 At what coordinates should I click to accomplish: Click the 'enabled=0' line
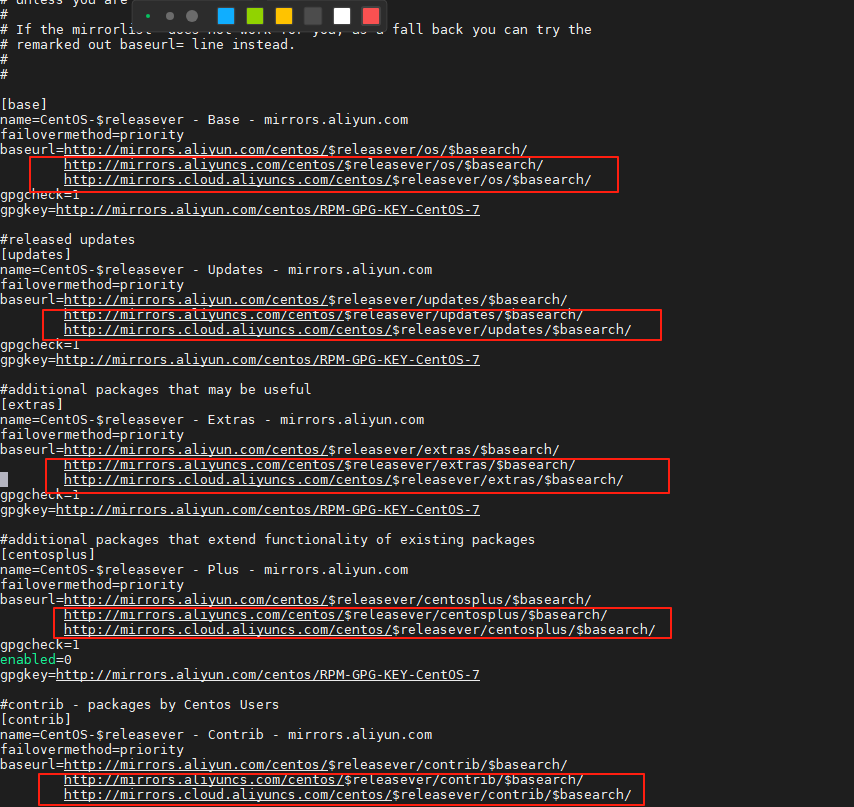coord(36,659)
